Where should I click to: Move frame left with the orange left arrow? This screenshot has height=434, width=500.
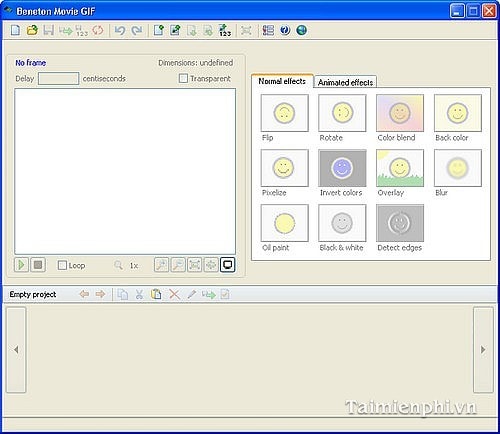(x=84, y=294)
